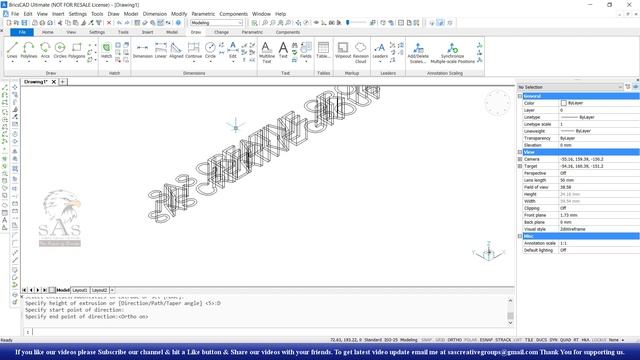Select the Polylines tool

tap(29, 50)
